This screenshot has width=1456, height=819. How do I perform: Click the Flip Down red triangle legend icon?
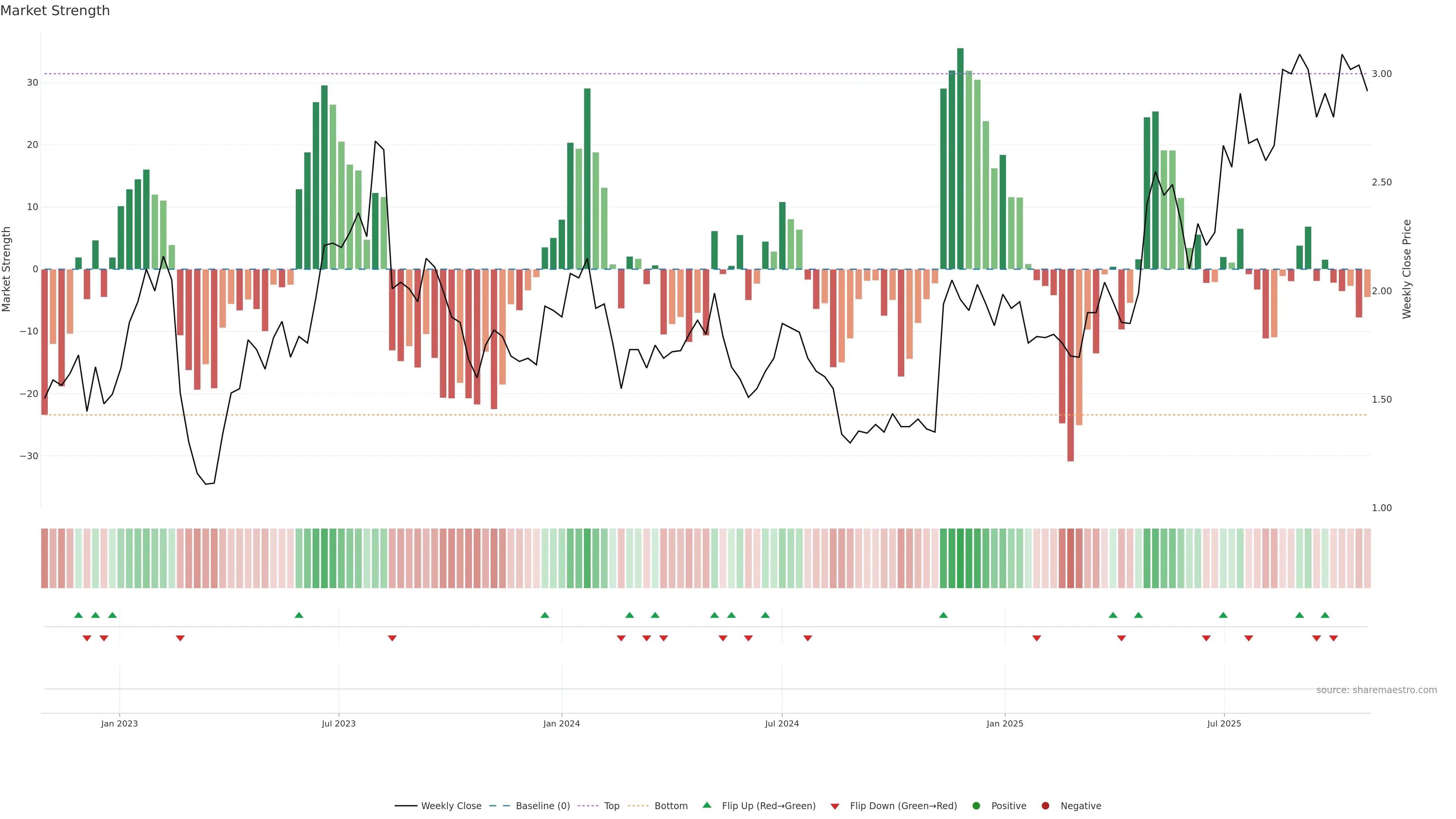(835, 806)
